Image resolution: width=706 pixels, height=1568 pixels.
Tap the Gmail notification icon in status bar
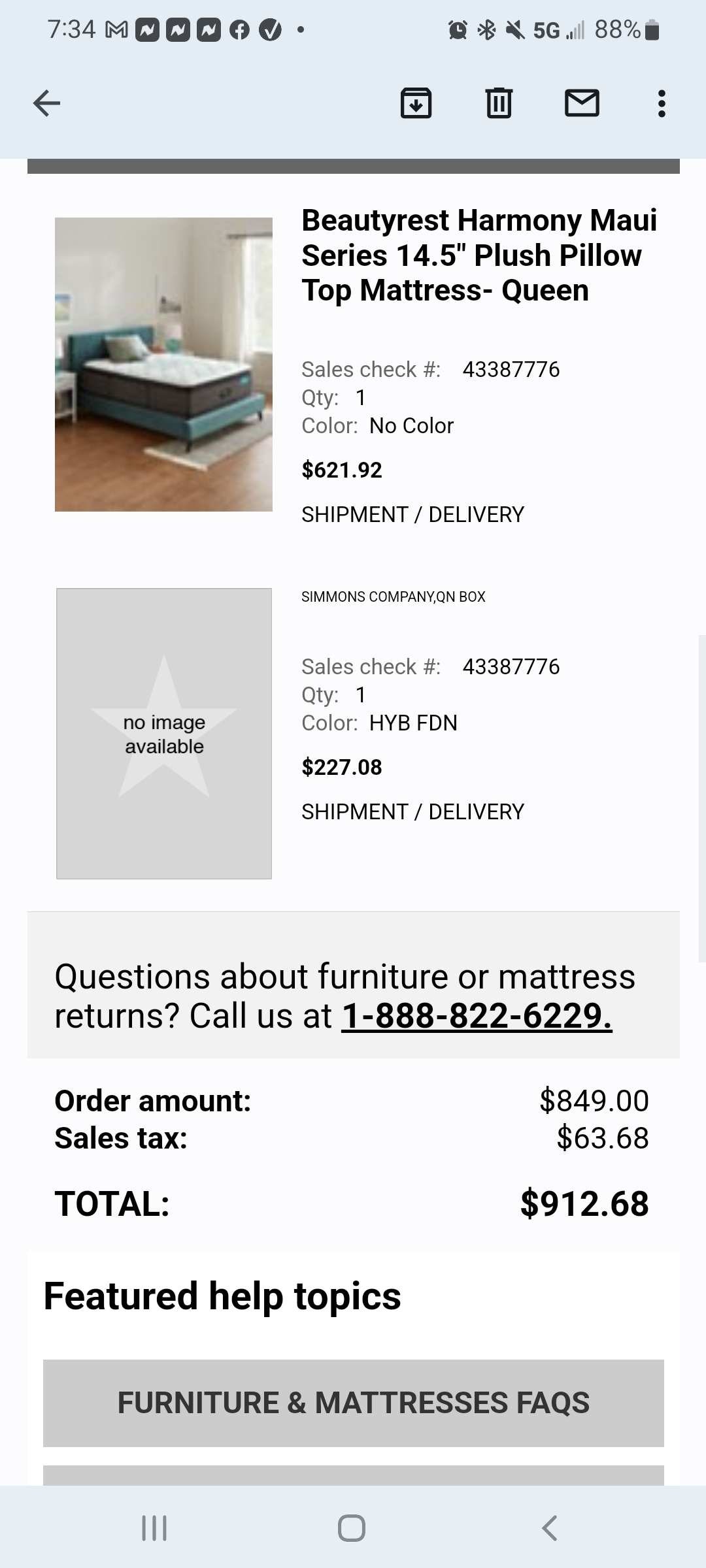click(x=116, y=30)
